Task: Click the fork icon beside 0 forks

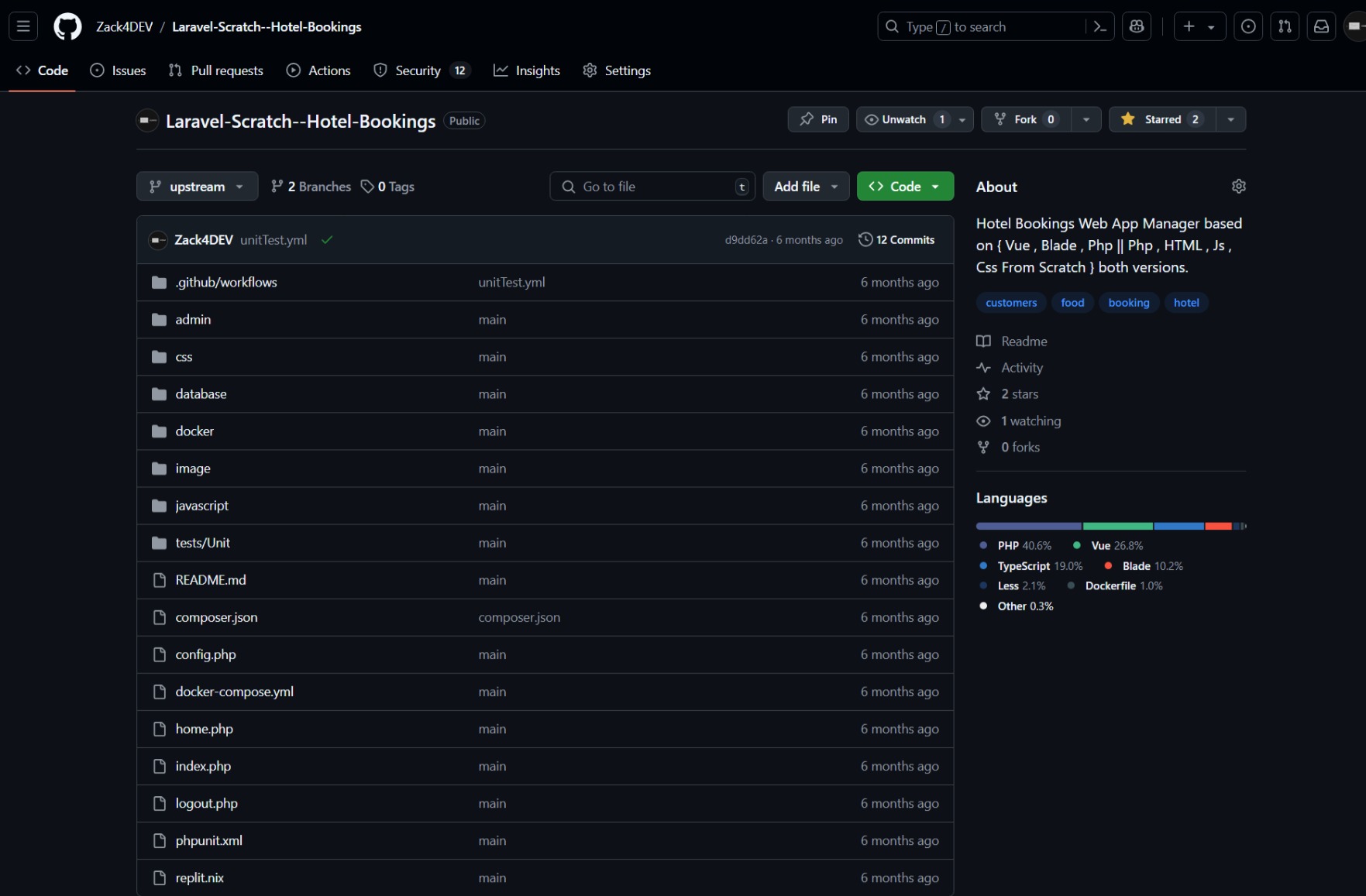Action: tap(983, 448)
